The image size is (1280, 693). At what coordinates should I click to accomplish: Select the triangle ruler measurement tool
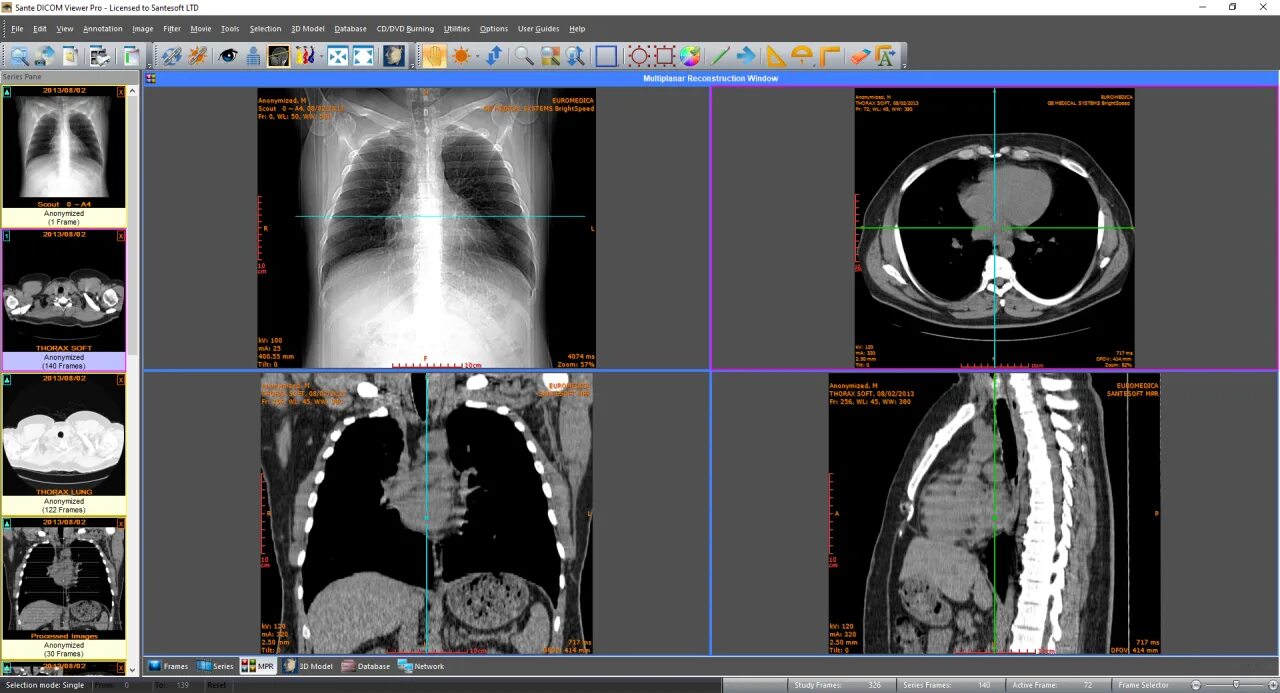coord(775,56)
